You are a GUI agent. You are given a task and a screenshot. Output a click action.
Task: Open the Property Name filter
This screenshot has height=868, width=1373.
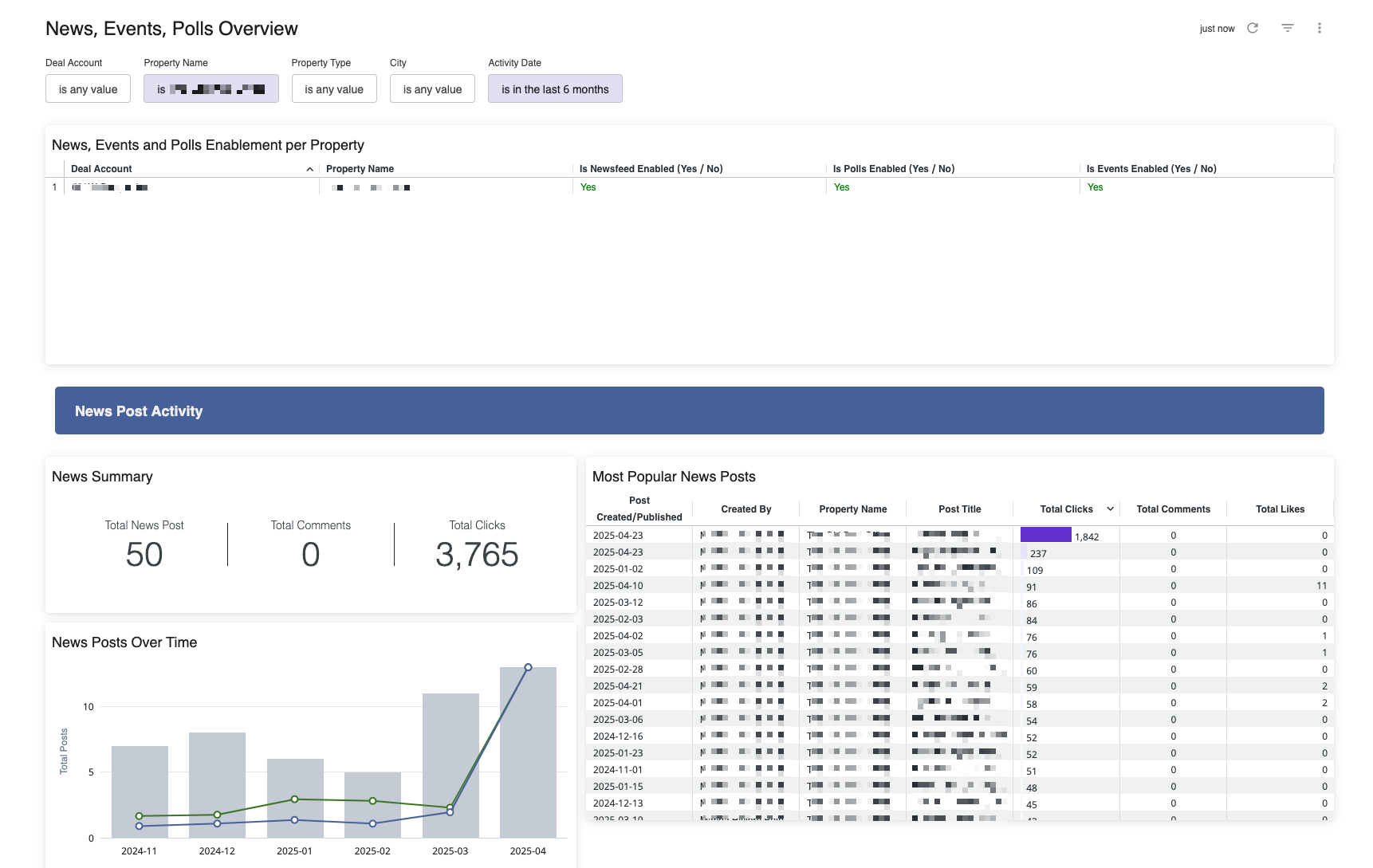tap(211, 89)
